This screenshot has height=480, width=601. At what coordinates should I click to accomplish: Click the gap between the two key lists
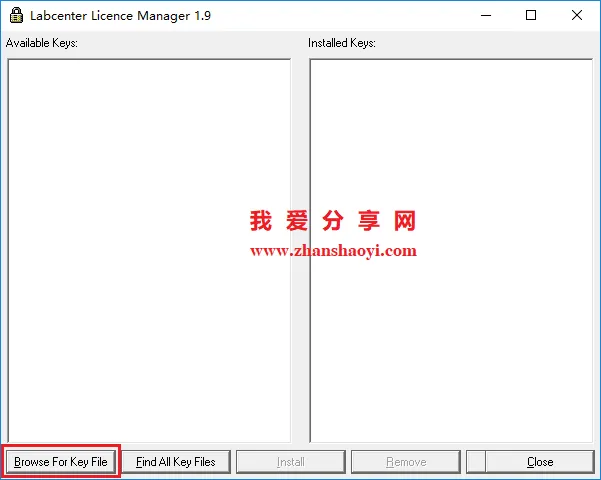click(300, 251)
